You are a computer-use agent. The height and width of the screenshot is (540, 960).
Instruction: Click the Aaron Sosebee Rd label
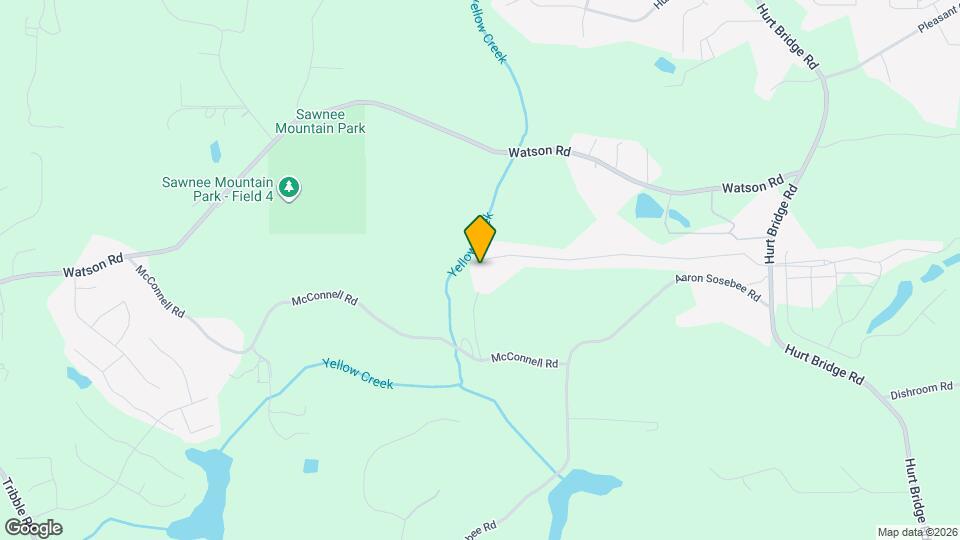pos(718,287)
